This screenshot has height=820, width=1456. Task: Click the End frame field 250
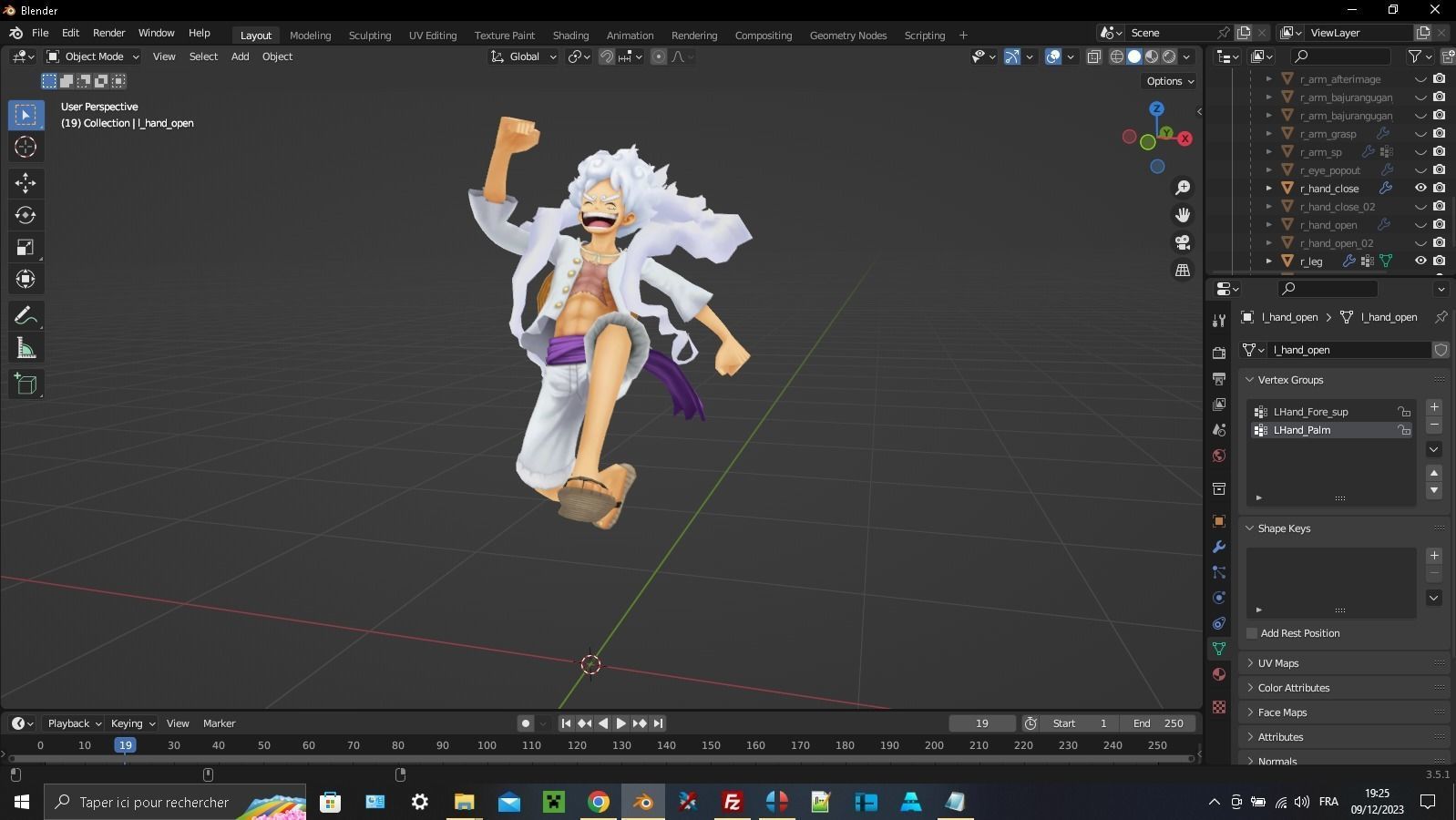tap(1157, 723)
